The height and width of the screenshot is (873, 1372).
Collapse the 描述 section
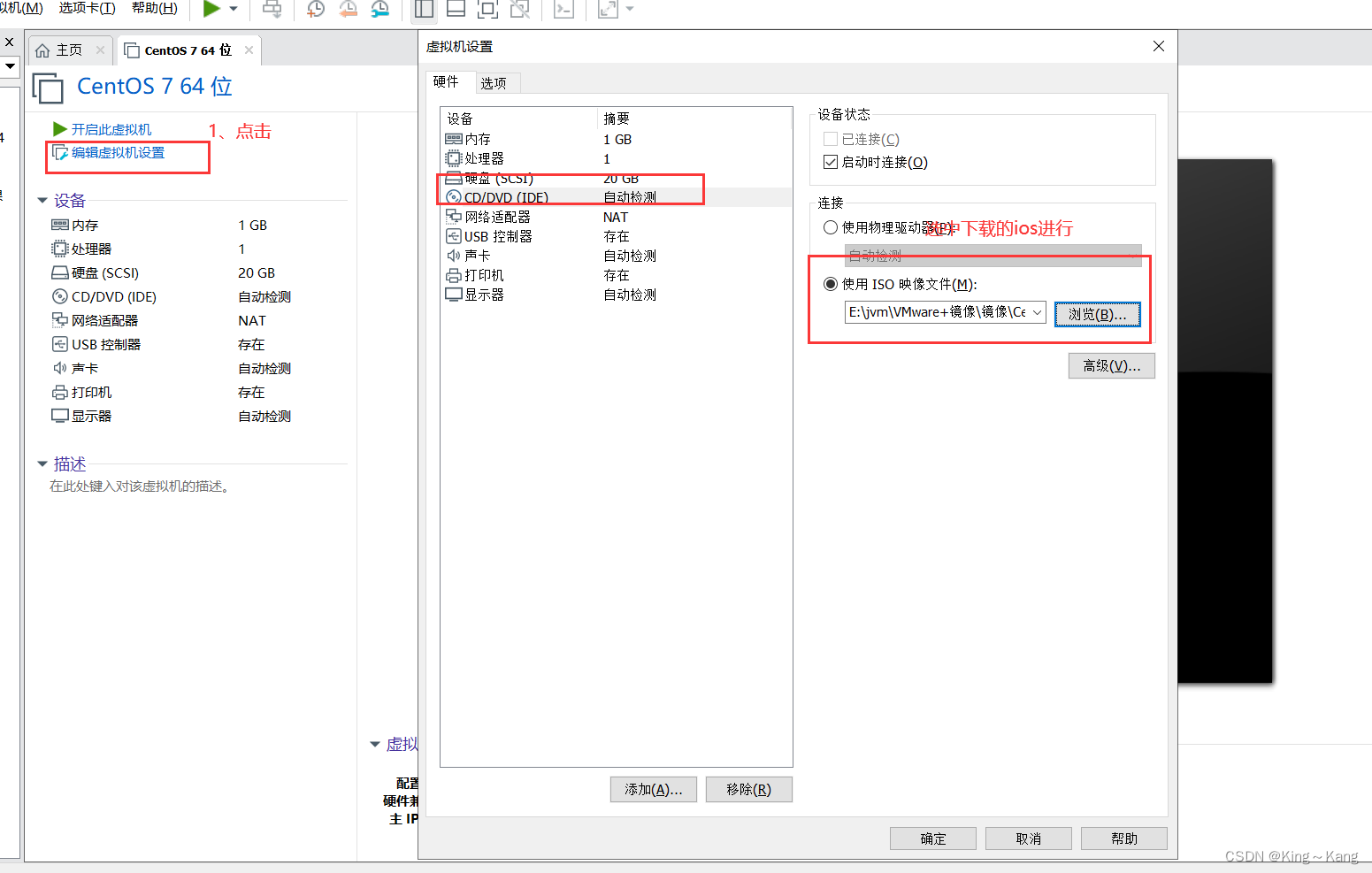tap(42, 463)
